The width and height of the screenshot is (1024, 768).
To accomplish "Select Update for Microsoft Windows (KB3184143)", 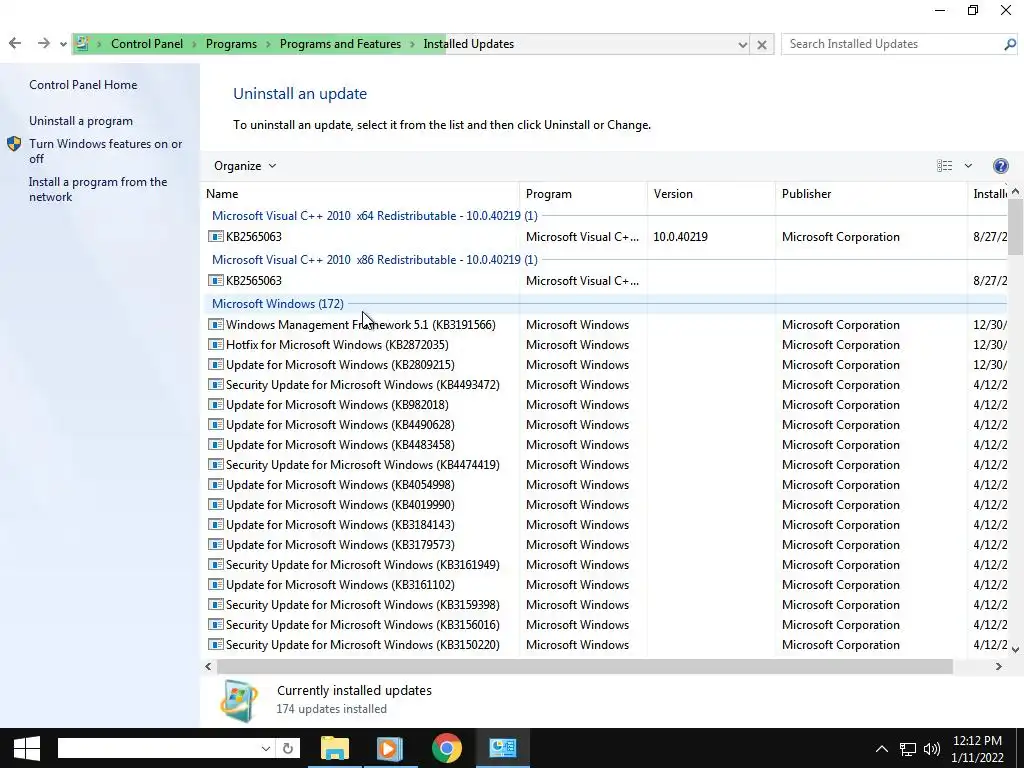I will (x=606, y=524).
